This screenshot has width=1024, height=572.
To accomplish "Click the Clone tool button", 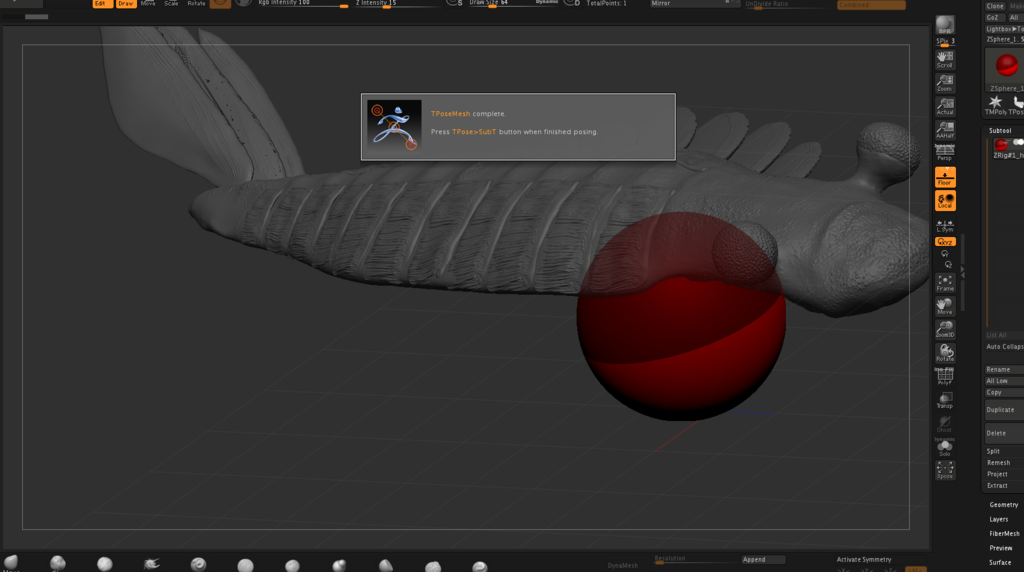I will click(995, 6).
